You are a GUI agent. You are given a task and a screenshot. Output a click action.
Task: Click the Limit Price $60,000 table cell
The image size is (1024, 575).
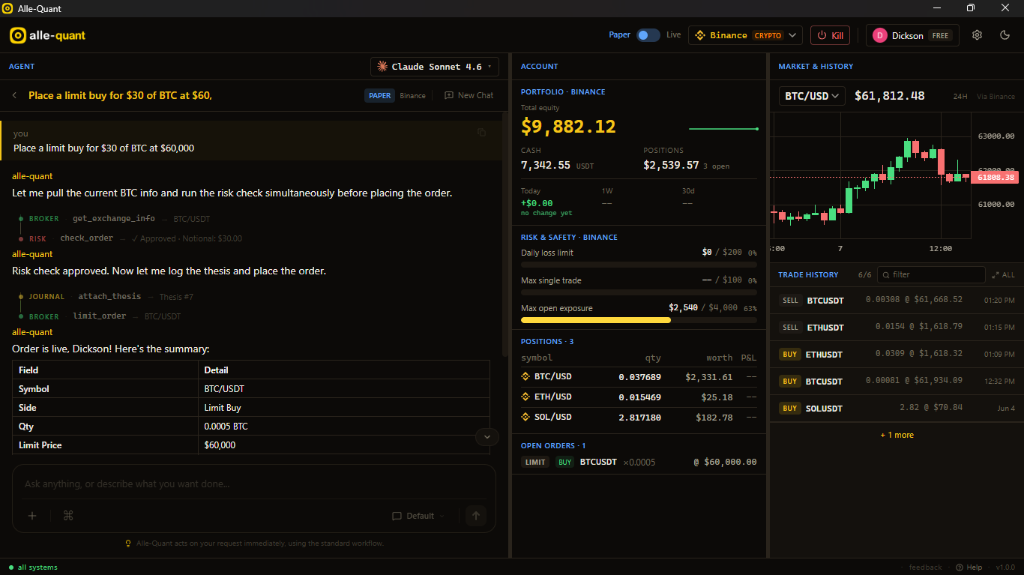coord(344,445)
